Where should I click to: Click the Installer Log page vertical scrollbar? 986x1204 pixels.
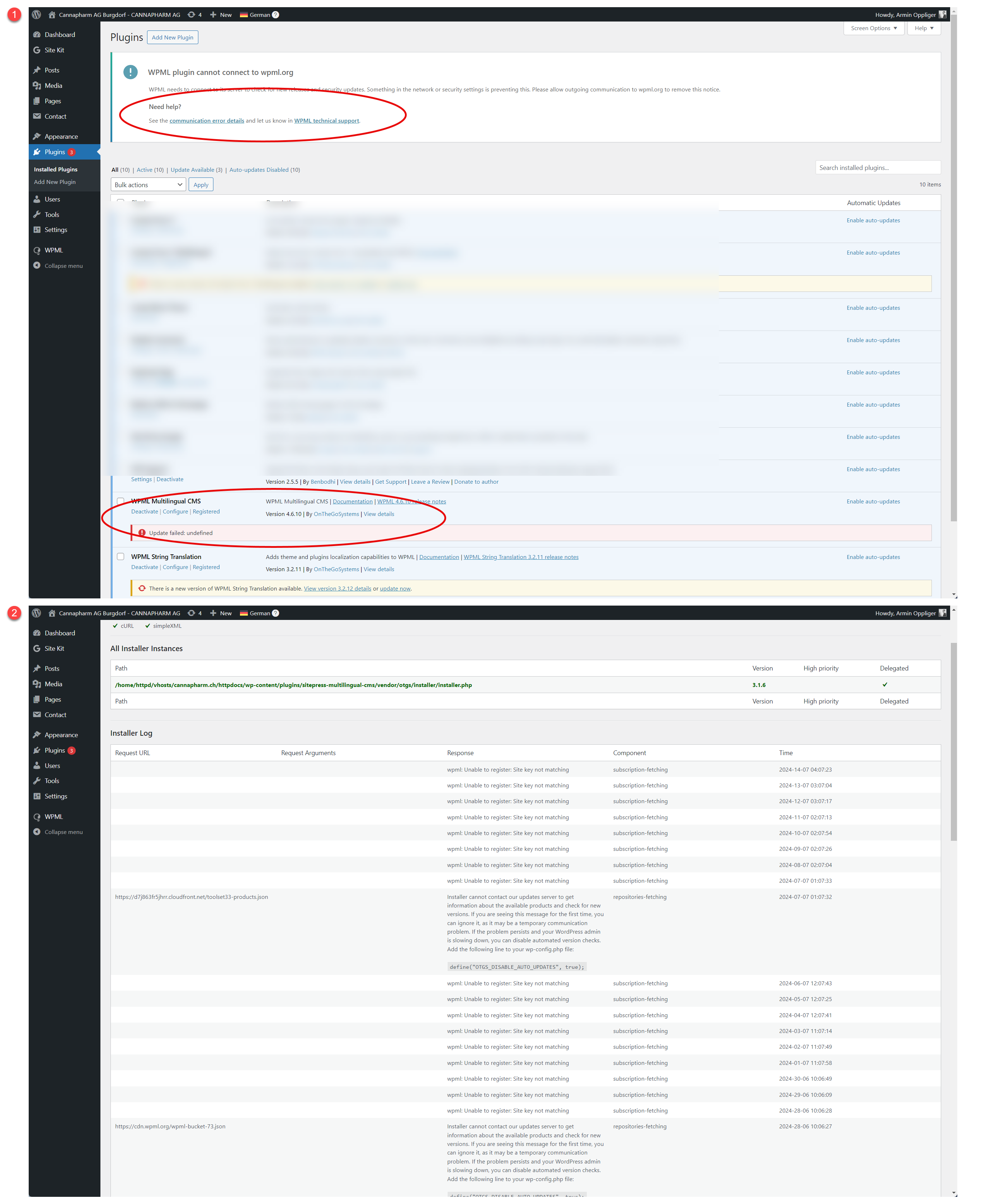point(954,741)
